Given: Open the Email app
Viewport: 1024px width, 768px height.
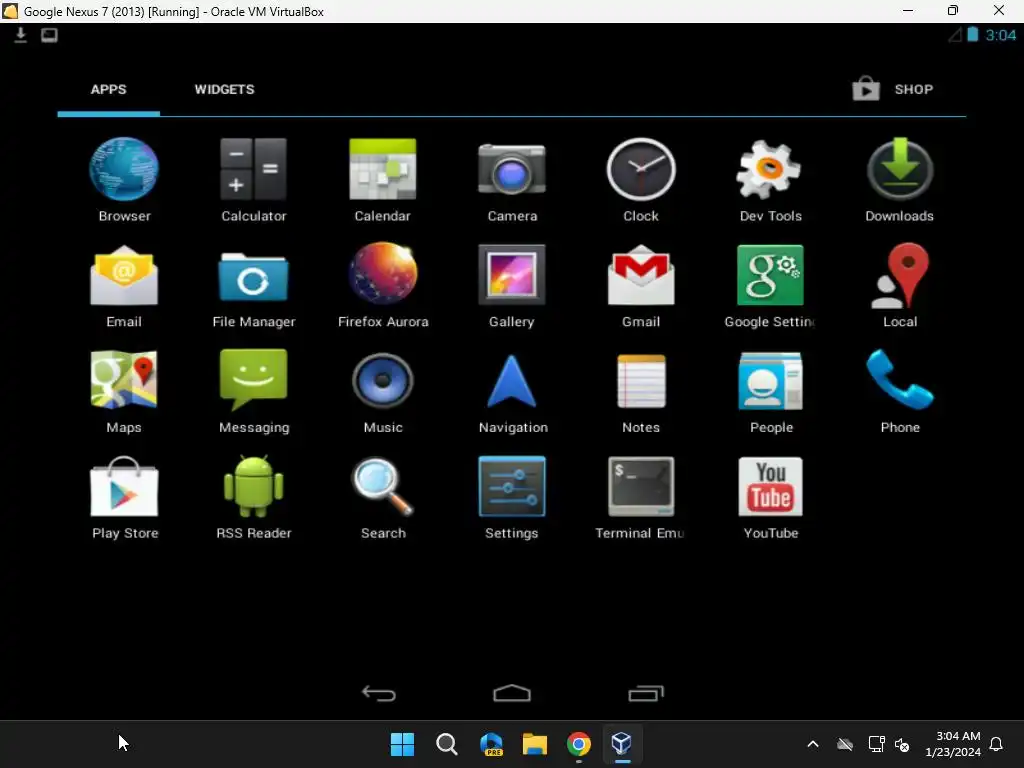Looking at the screenshot, I should point(124,285).
